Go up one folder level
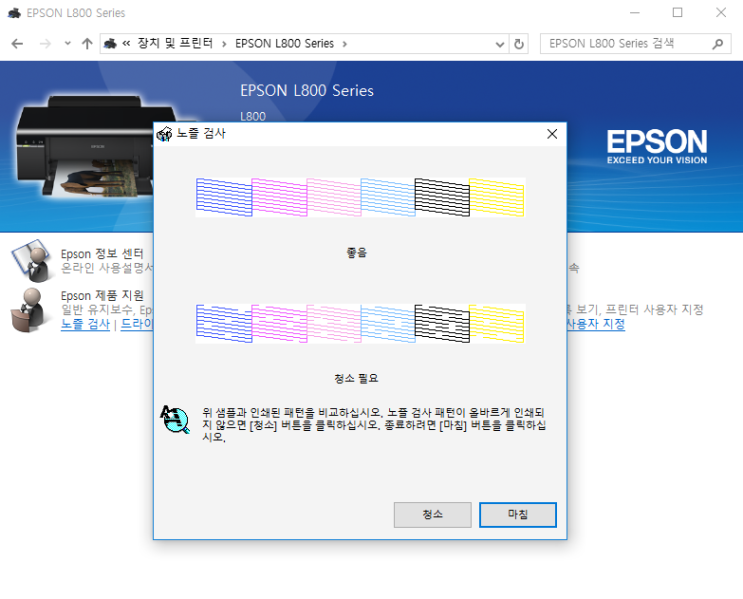Viewport: 743px width, 599px height. pyautogui.click(x=87, y=44)
